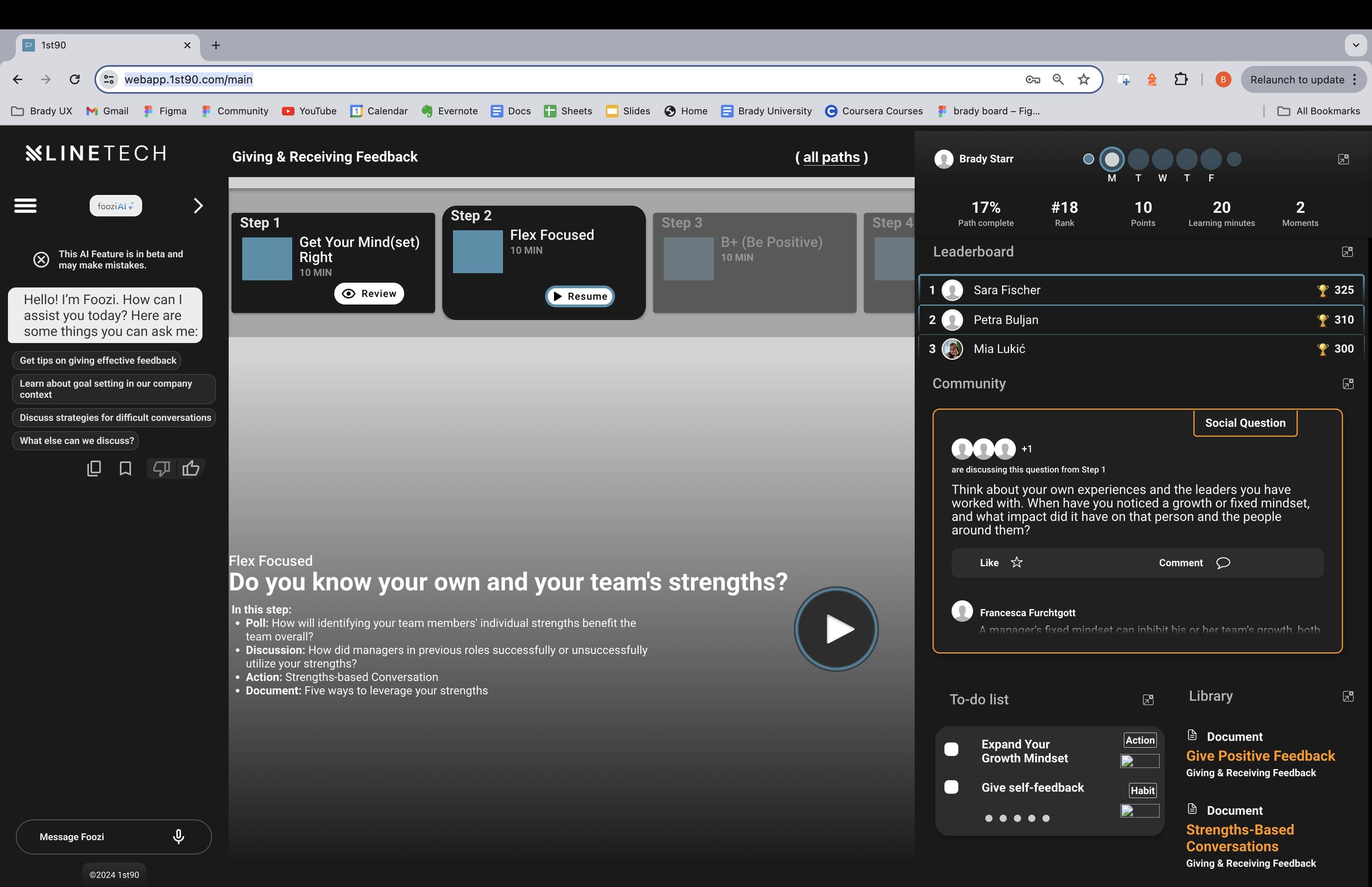Click Relaunch to update button
Image resolution: width=1372 pixels, height=887 pixels.
click(x=1303, y=79)
